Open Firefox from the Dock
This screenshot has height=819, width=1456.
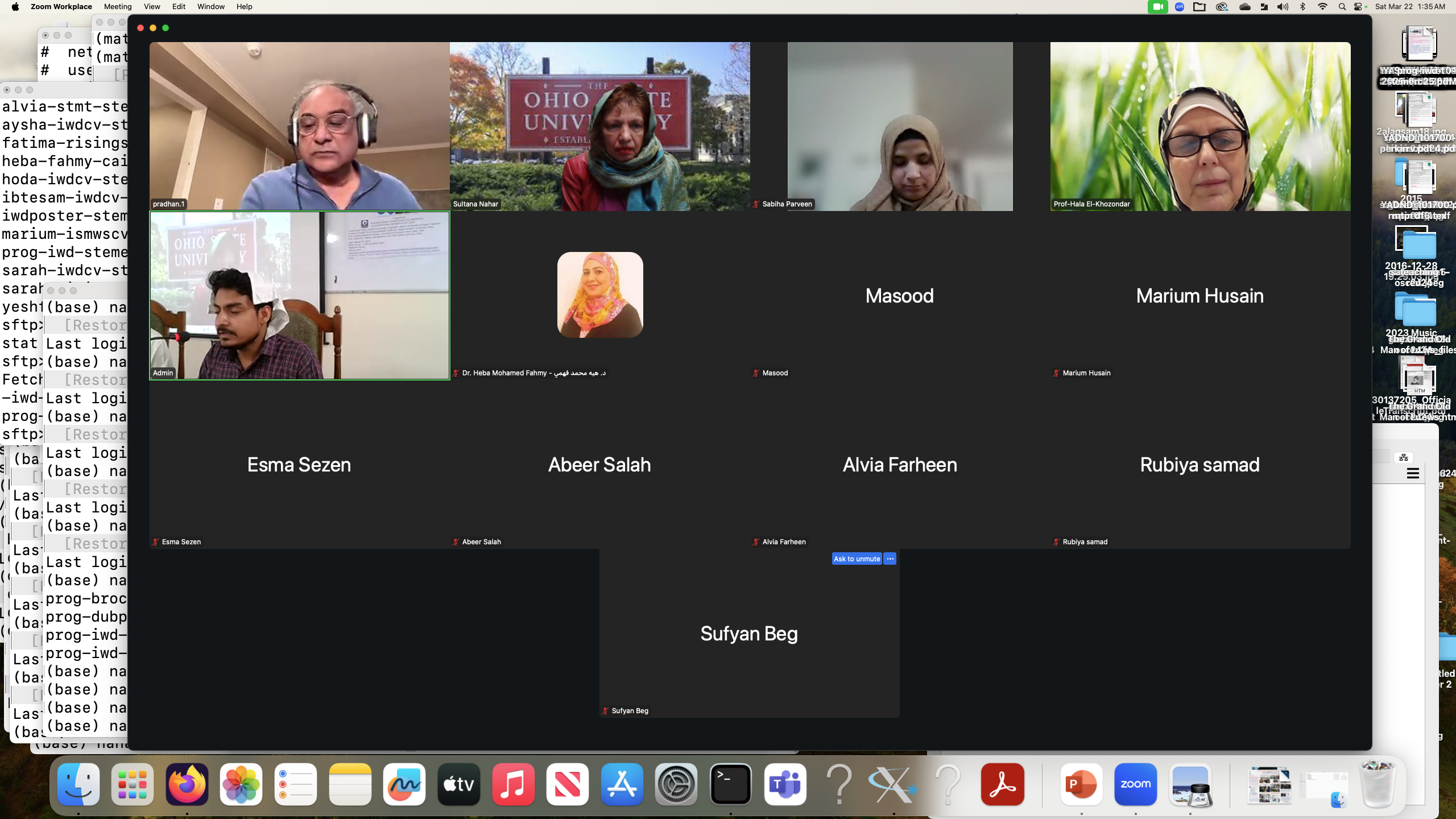click(x=187, y=784)
